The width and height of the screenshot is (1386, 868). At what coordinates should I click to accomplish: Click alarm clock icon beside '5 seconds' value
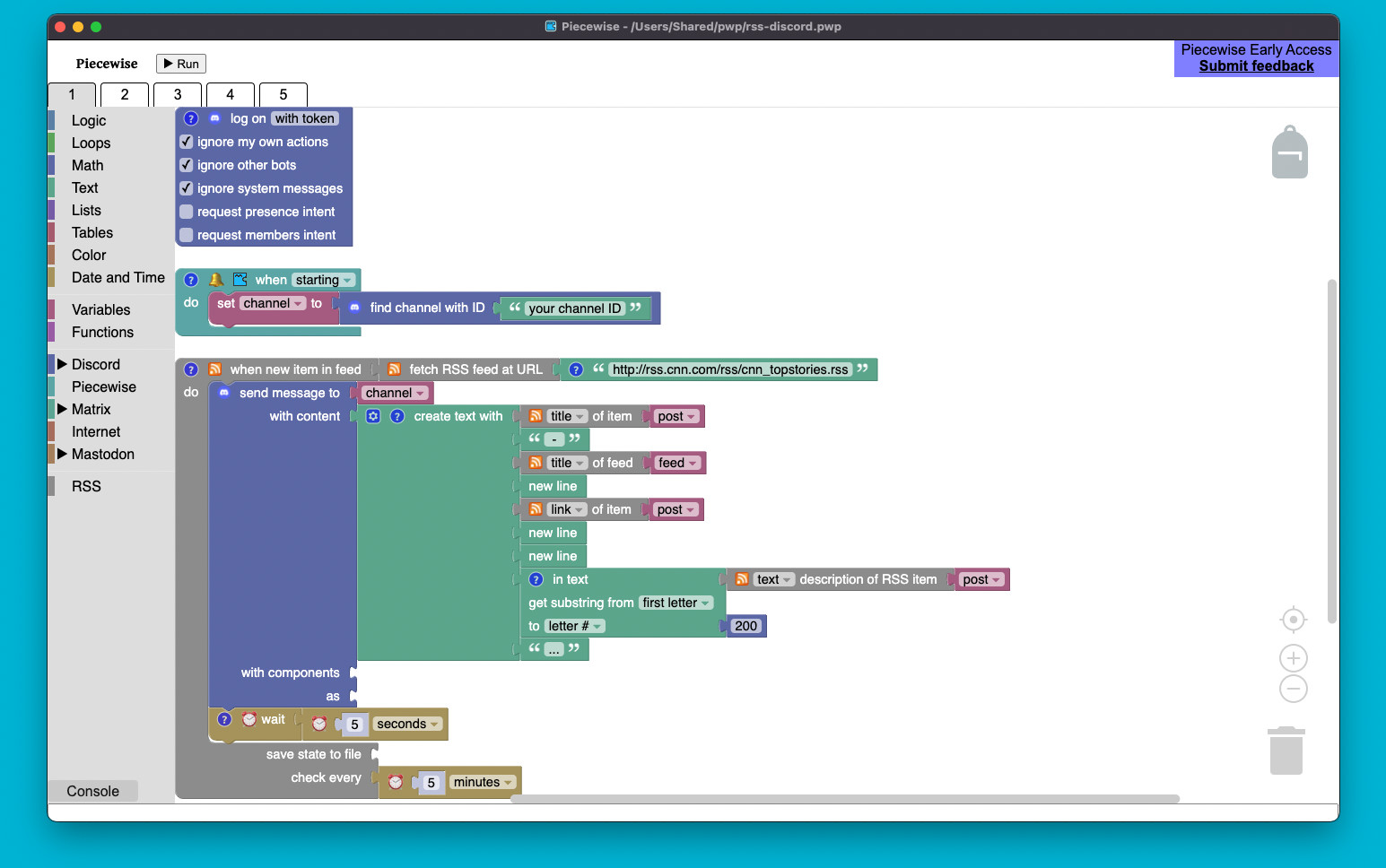319,724
